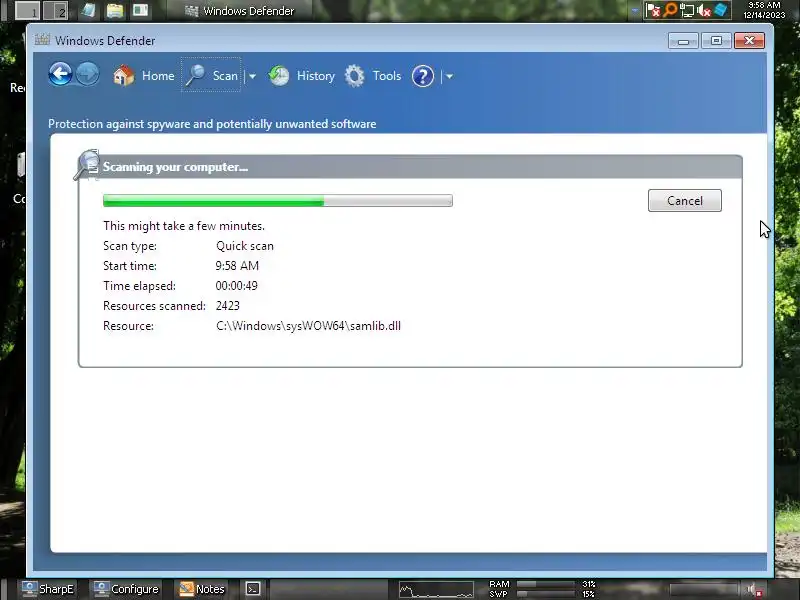Viewport: 800px width, 600px height.
Task: Click the resource path samlib.dll
Action: coord(308,326)
